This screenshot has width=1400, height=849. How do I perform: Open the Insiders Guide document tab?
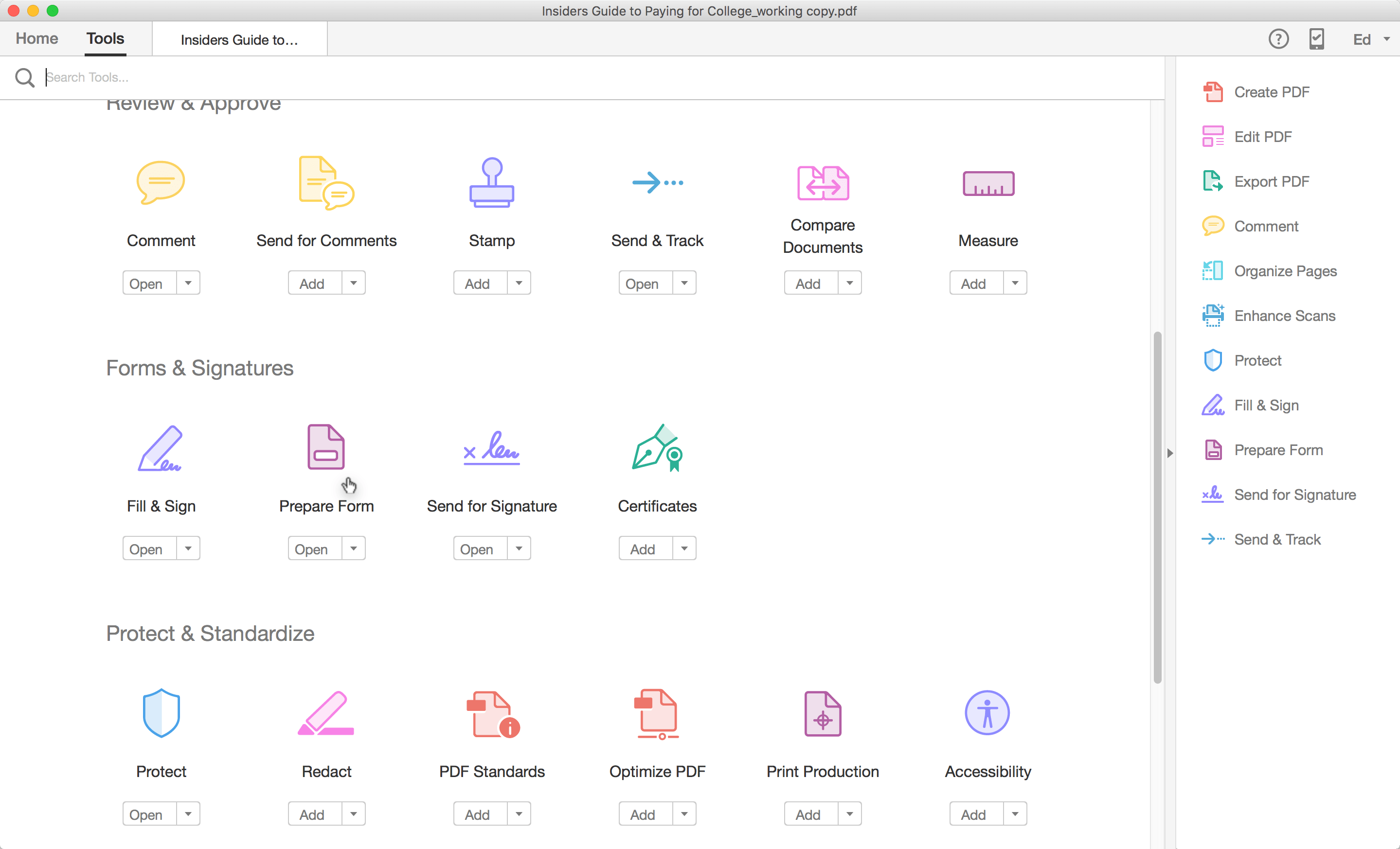pyautogui.click(x=239, y=38)
